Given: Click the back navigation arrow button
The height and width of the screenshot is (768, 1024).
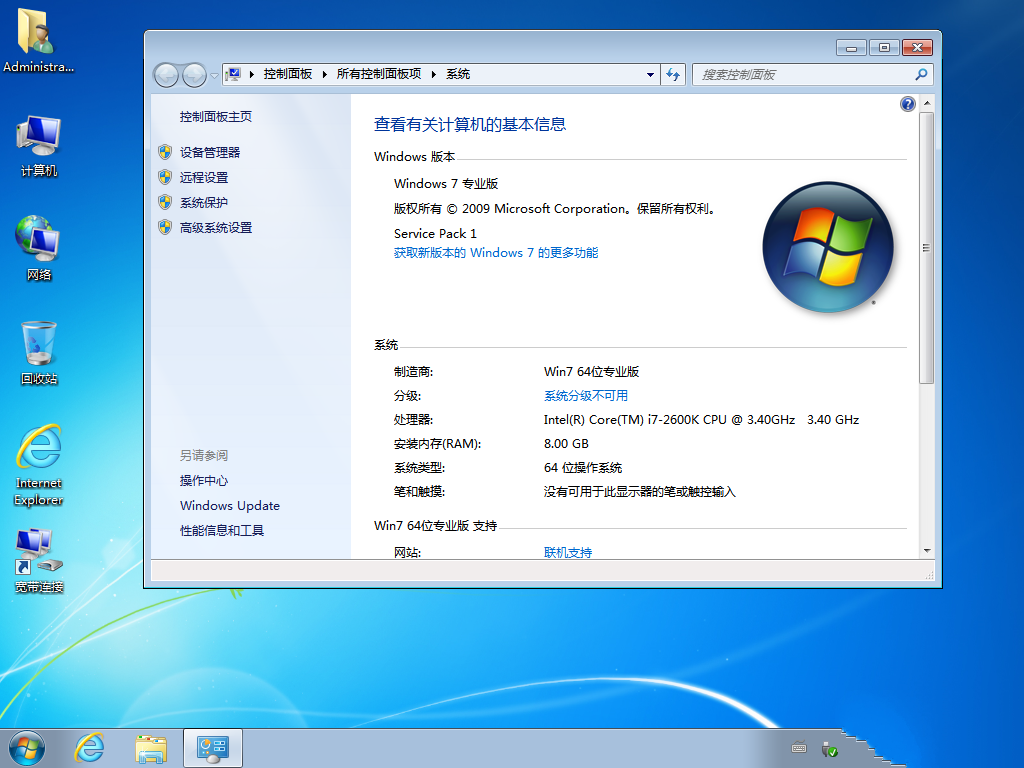Looking at the screenshot, I should pos(166,75).
